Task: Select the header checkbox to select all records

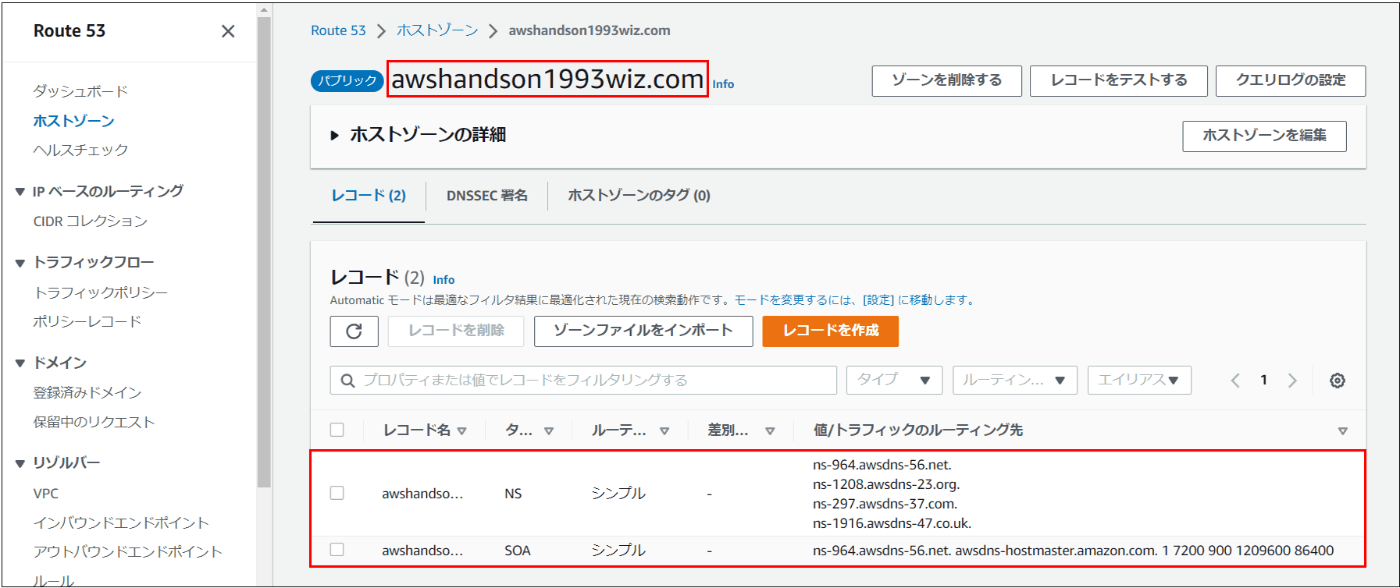Action: click(337, 430)
